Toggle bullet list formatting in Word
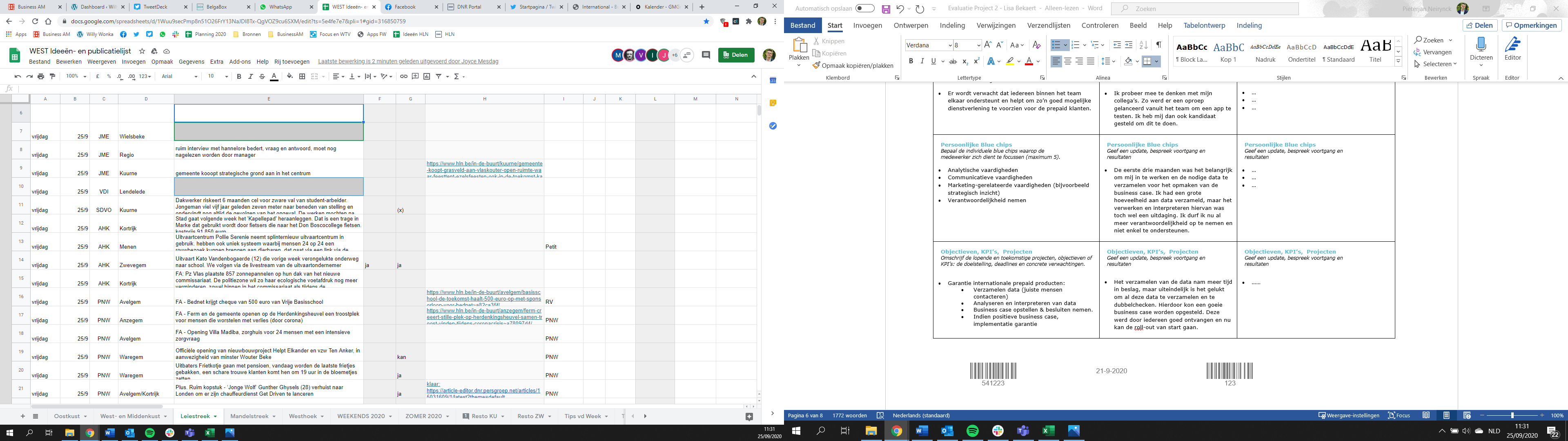Image resolution: width=1568 pixels, height=441 pixels. click(x=1056, y=45)
